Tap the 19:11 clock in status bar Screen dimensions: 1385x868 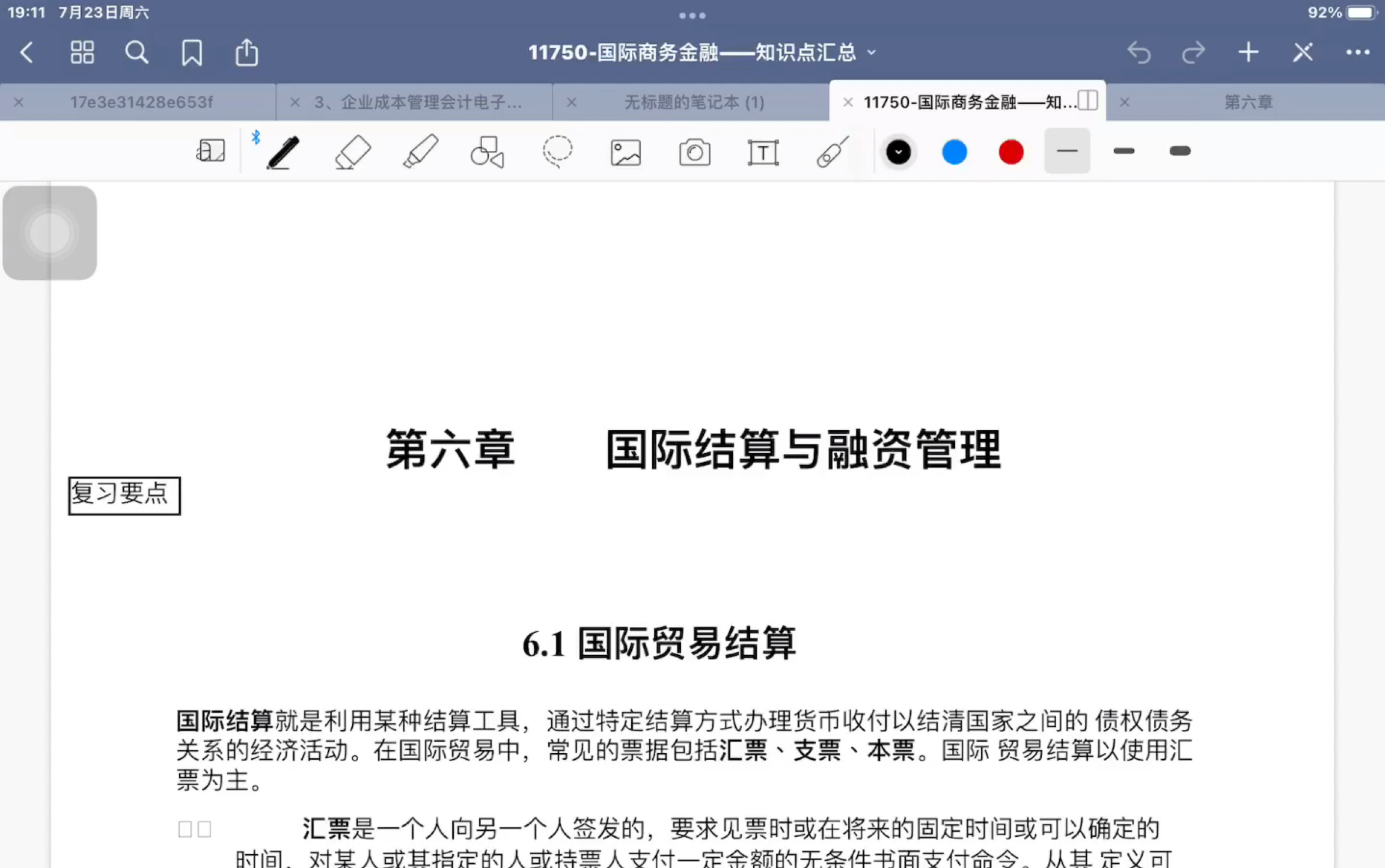(26, 13)
